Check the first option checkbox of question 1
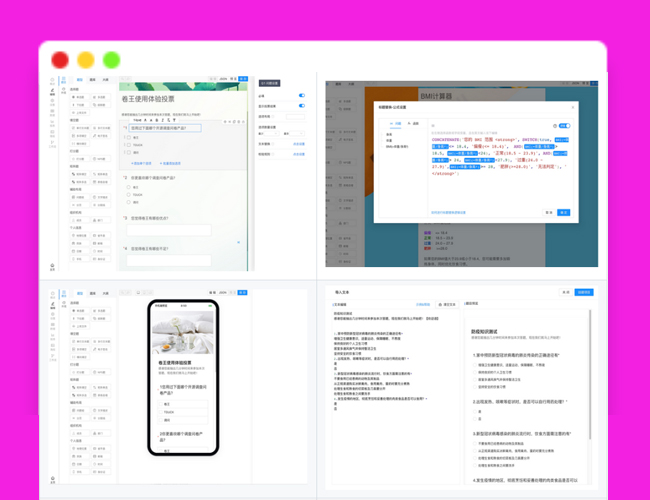 coord(129,138)
